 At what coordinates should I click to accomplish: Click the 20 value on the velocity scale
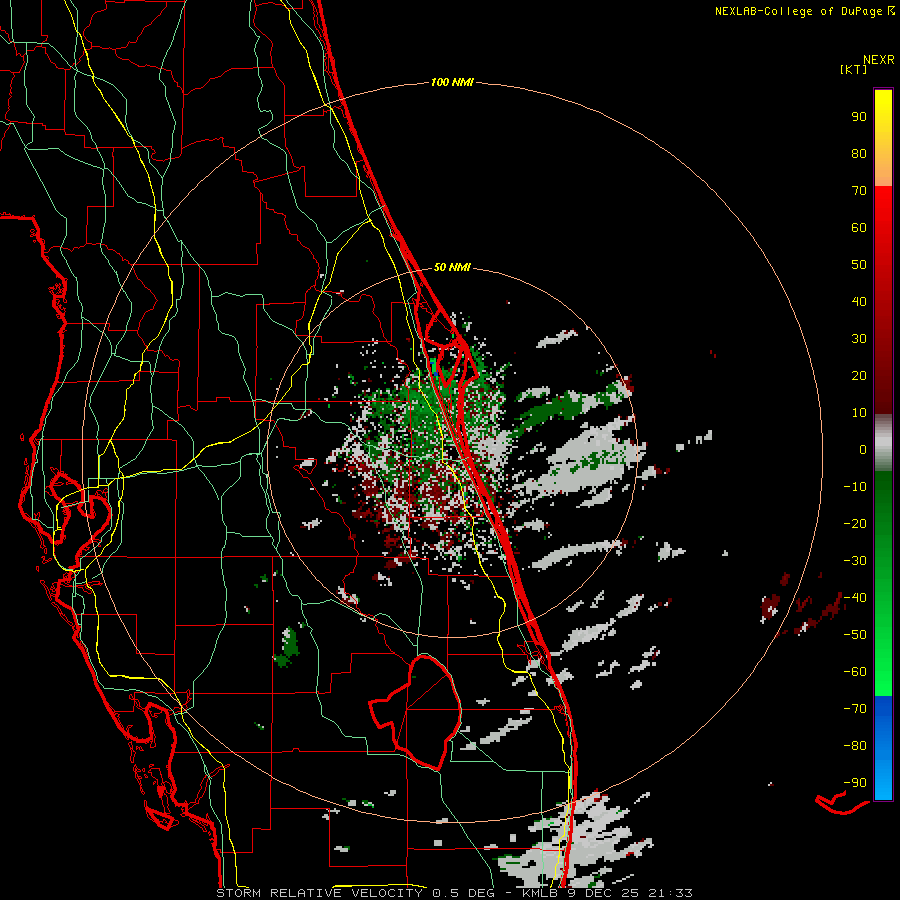coord(859,375)
